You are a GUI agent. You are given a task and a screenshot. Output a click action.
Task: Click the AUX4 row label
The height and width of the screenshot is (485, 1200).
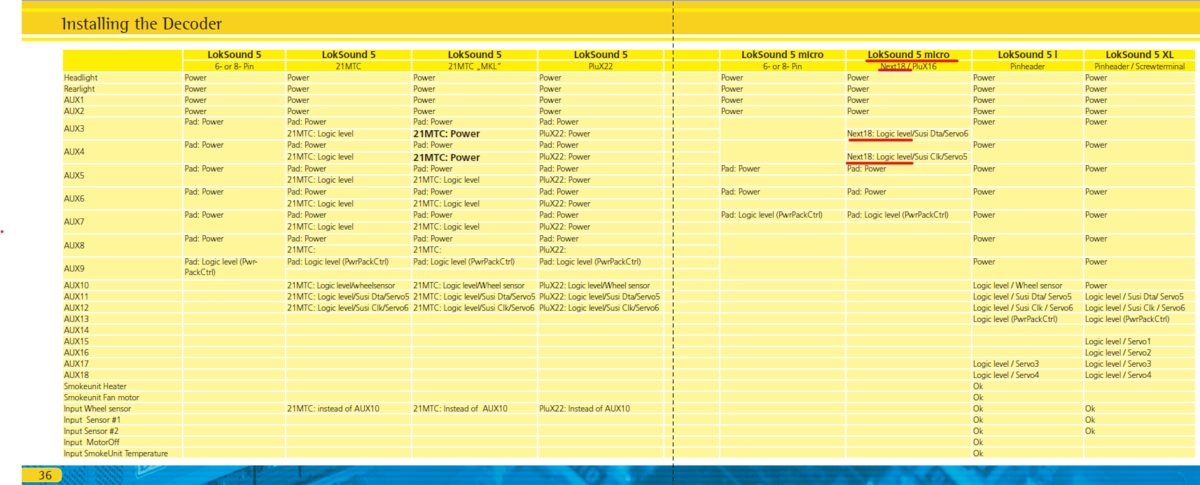tap(75, 151)
